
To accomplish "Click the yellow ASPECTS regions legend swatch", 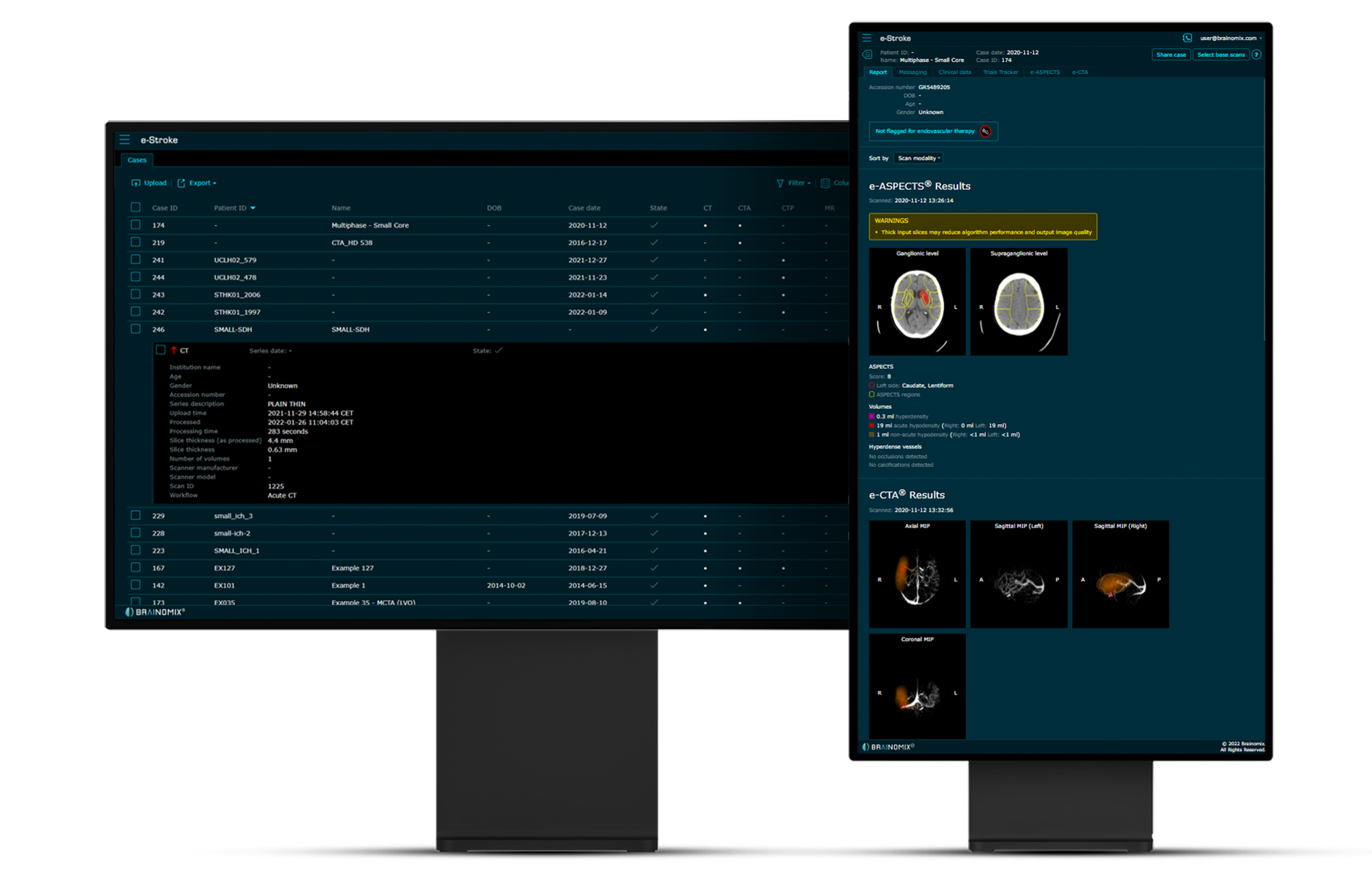I will click(x=872, y=394).
